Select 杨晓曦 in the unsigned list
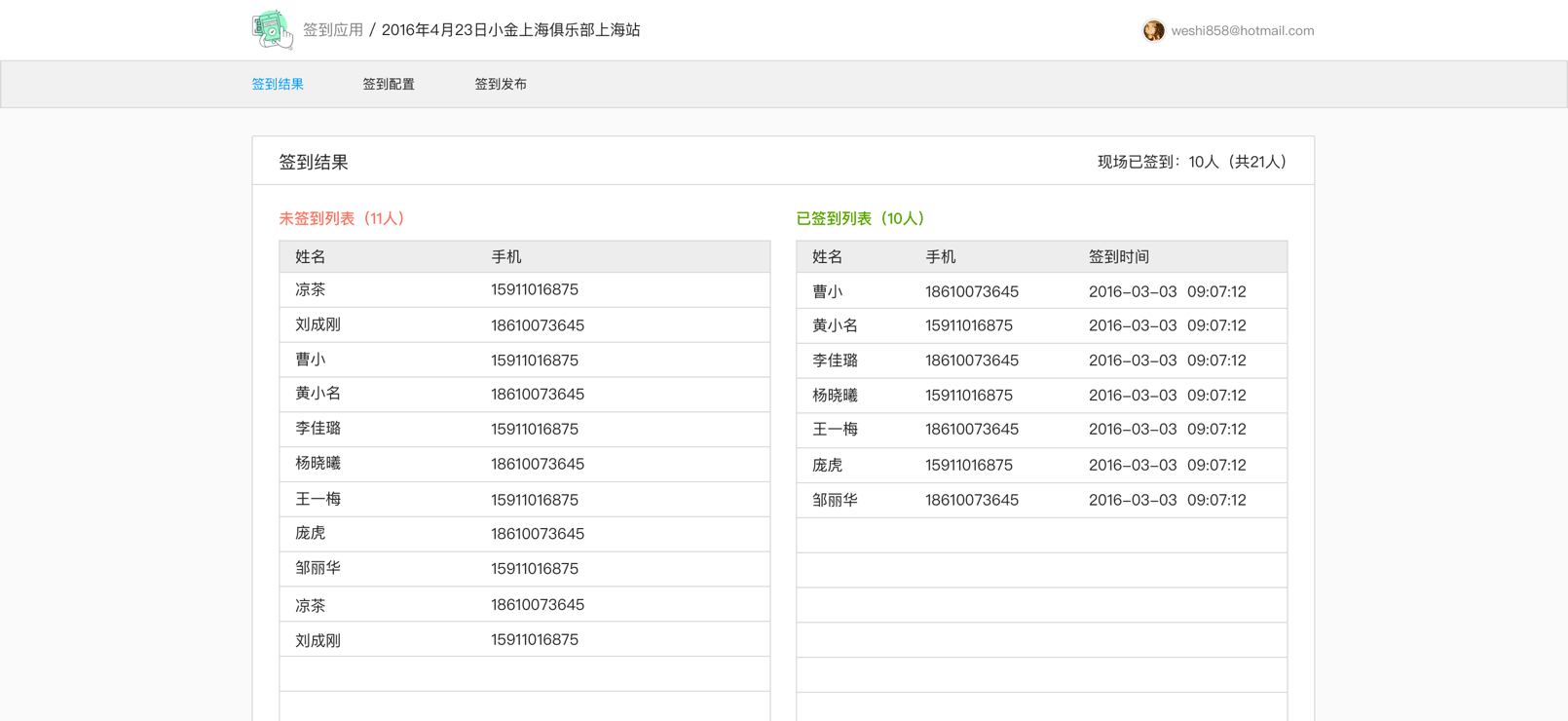This screenshot has width=1568, height=721. pos(318,464)
